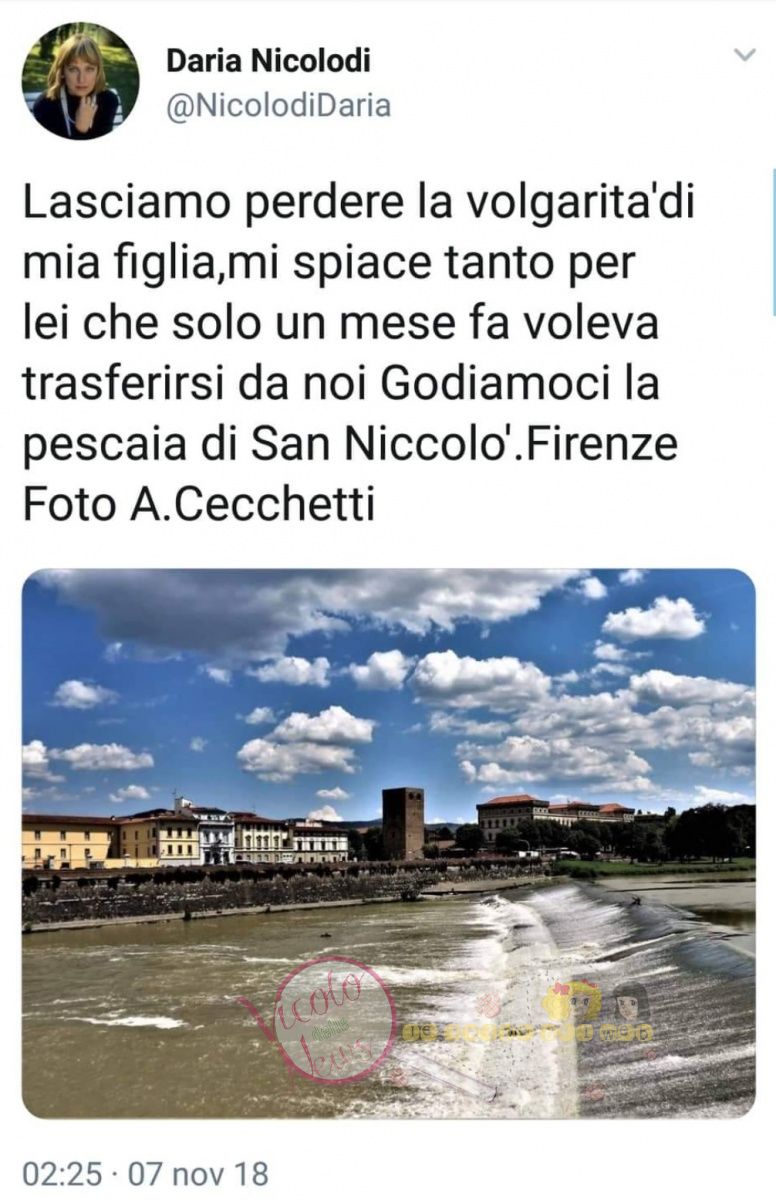Open the @NicolodiDaria handle
Viewport: 776px width, 1200px height.
pos(278,106)
